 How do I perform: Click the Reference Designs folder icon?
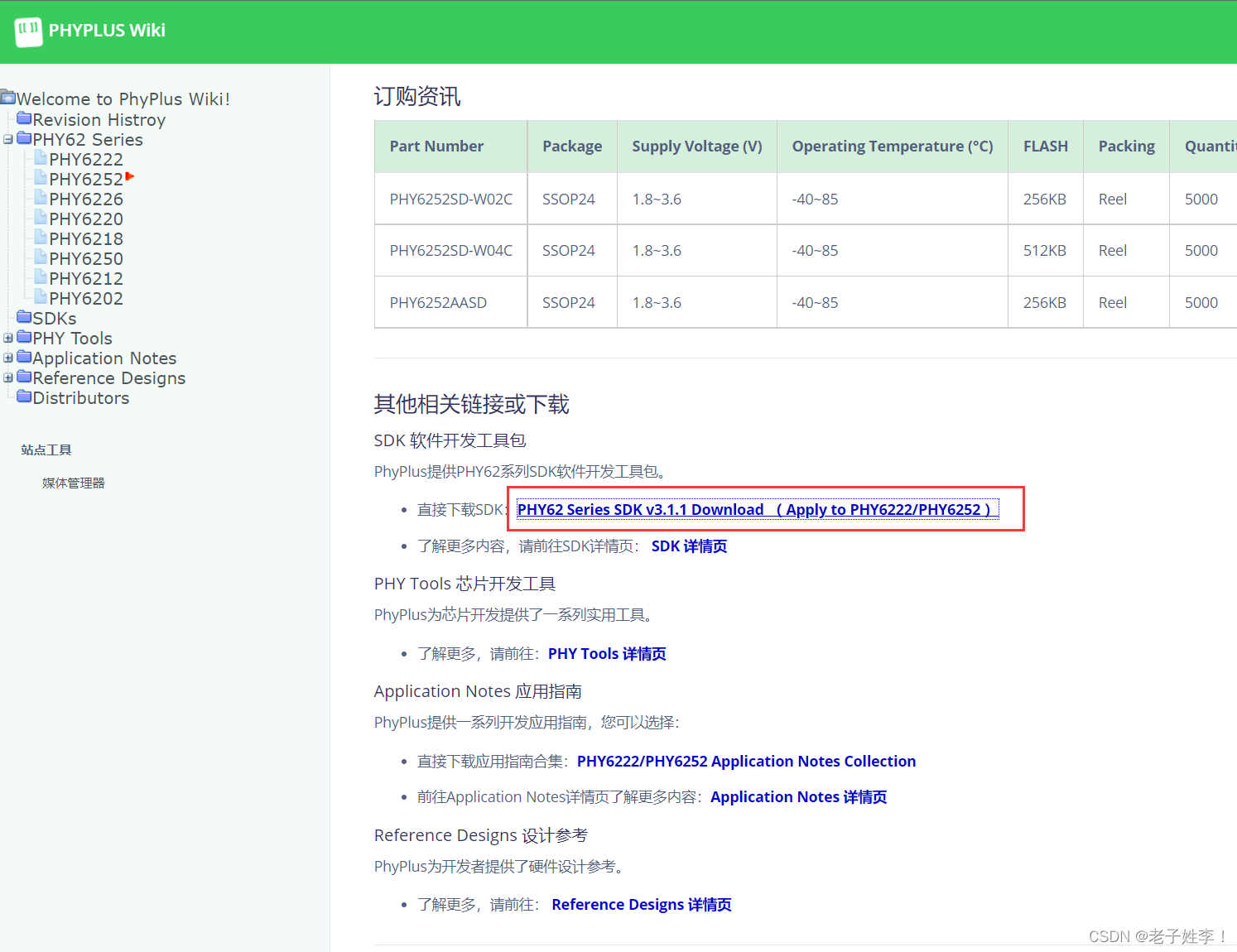coord(24,377)
